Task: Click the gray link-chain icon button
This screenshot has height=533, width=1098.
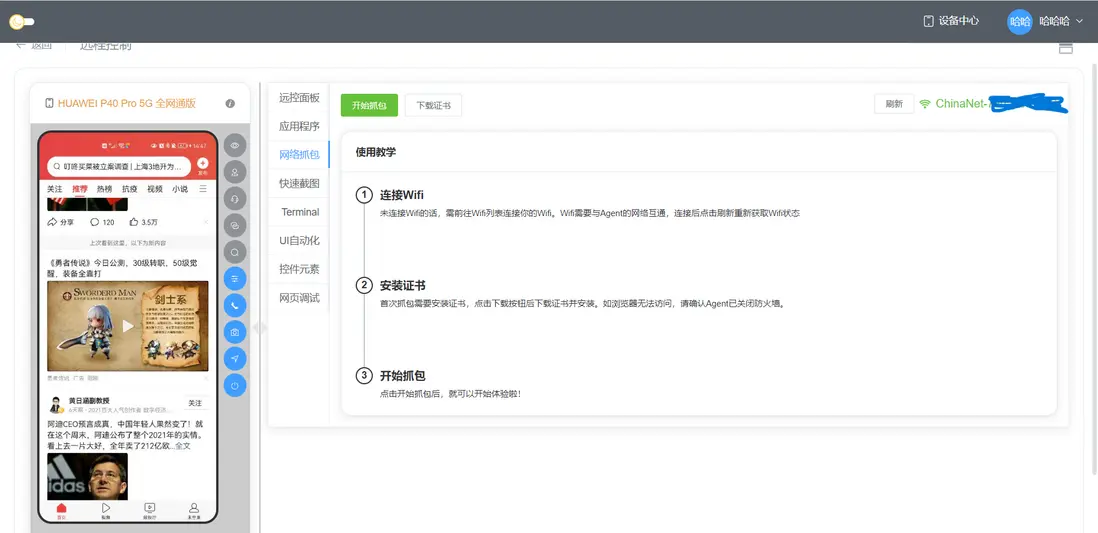Action: pyautogui.click(x=235, y=226)
